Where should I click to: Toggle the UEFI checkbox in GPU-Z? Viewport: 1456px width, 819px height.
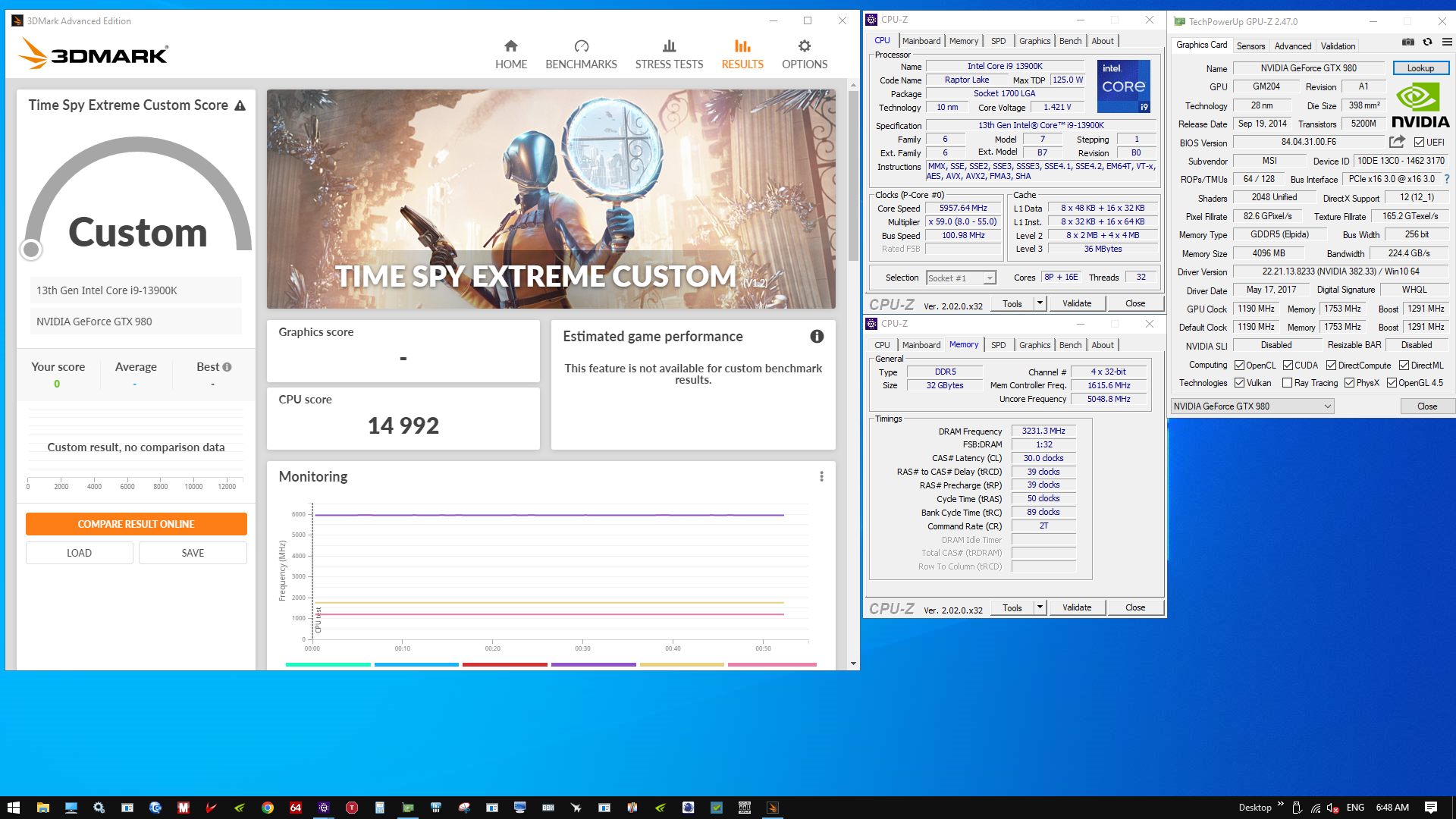pyautogui.click(x=1419, y=143)
